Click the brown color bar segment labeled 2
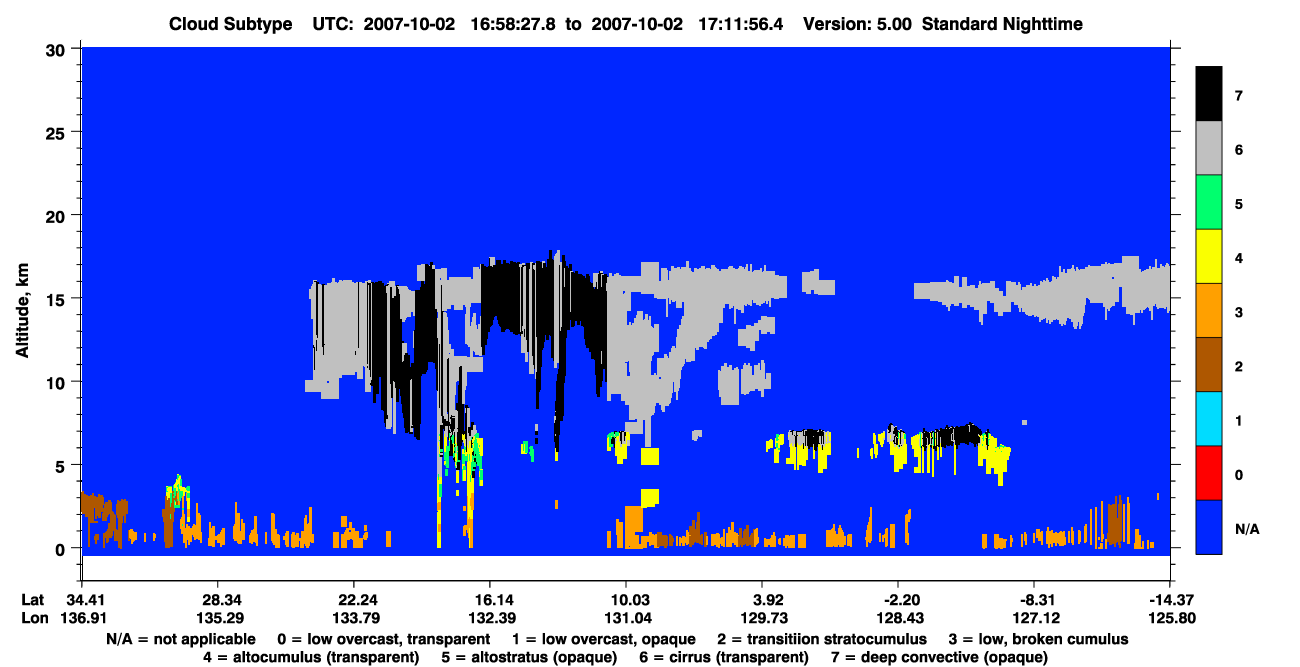 pos(1209,365)
